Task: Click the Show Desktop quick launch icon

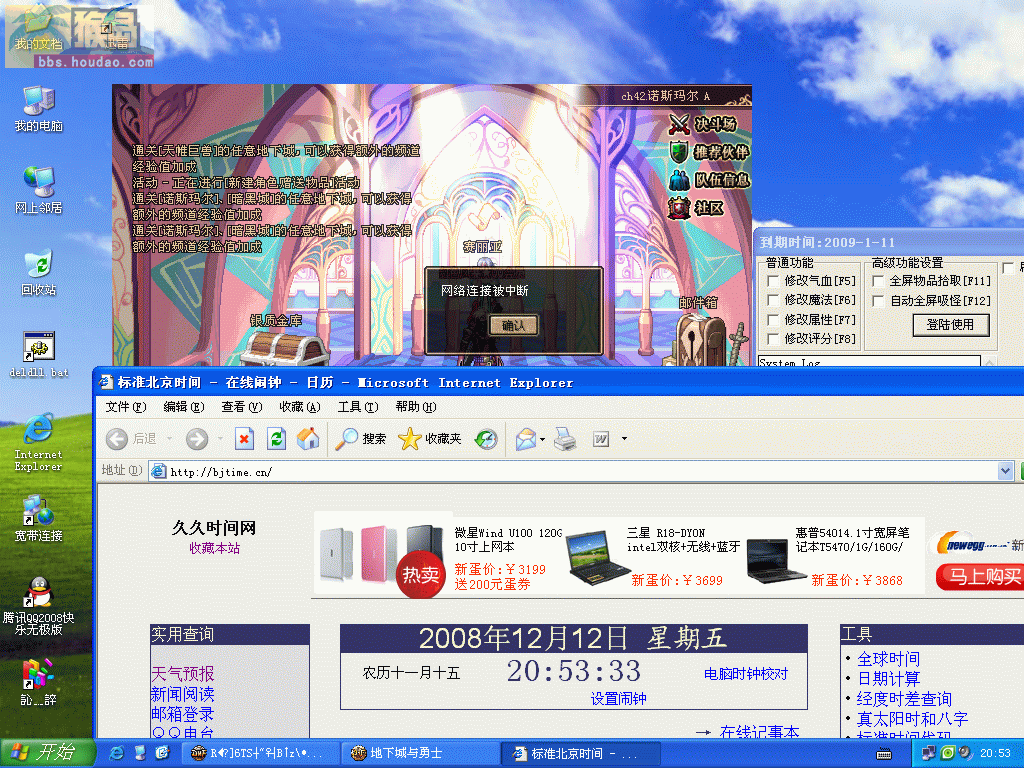Action: pyautogui.click(x=140, y=753)
